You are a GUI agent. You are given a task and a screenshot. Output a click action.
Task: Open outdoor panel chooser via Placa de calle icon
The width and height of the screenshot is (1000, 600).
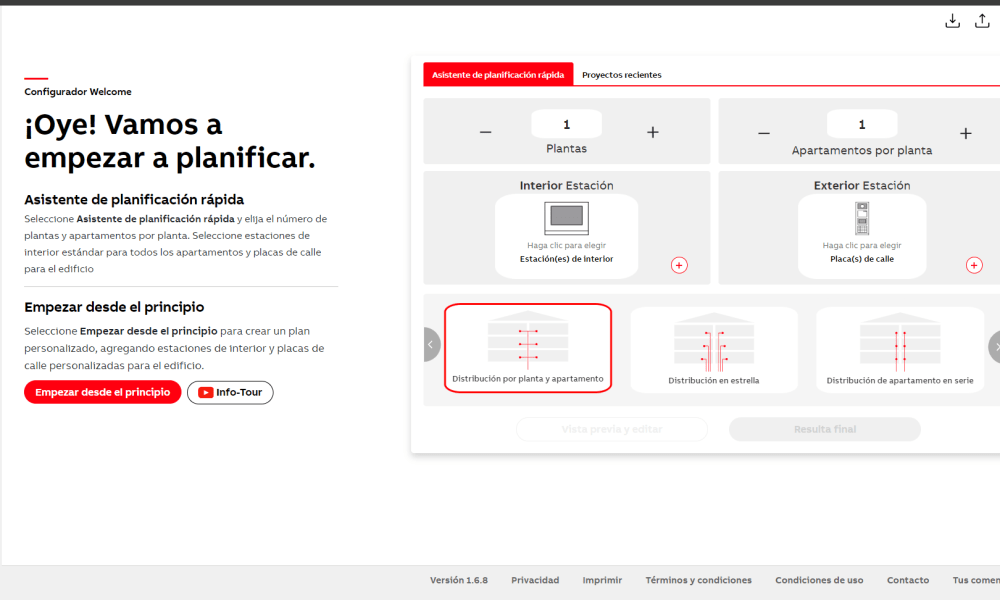pos(861,219)
